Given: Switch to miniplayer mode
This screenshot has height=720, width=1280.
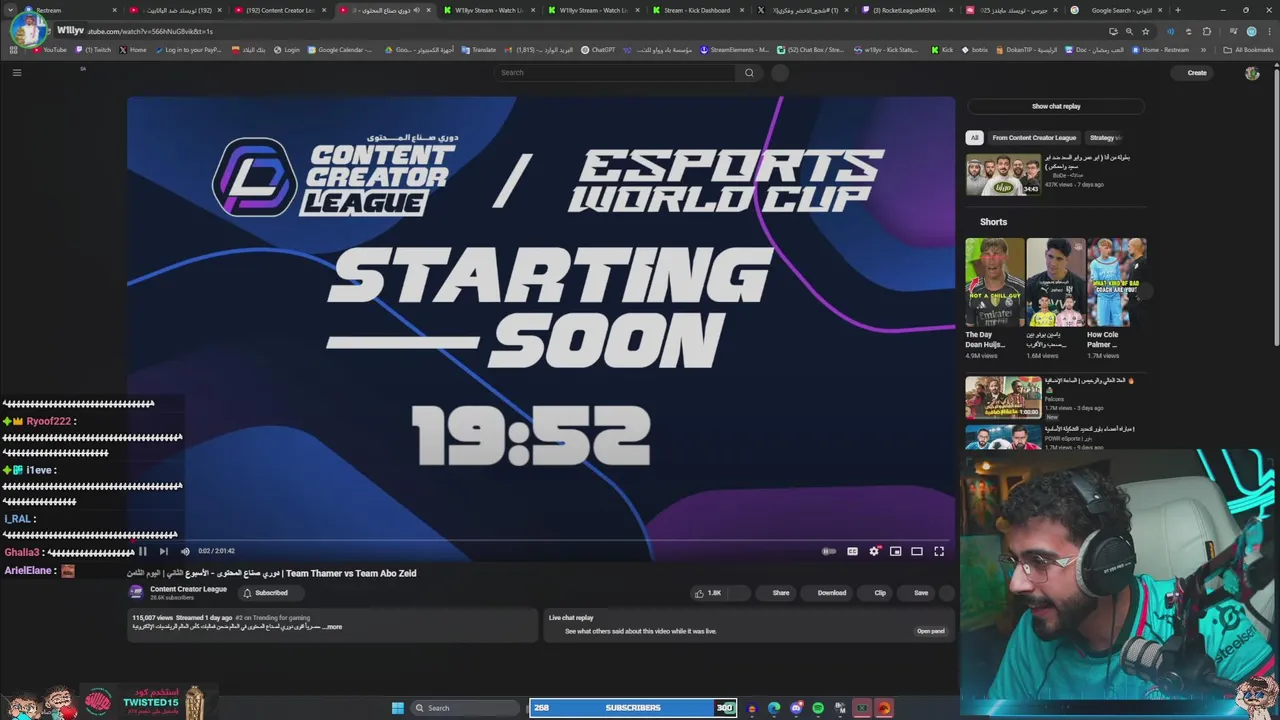Looking at the screenshot, I should 896,551.
